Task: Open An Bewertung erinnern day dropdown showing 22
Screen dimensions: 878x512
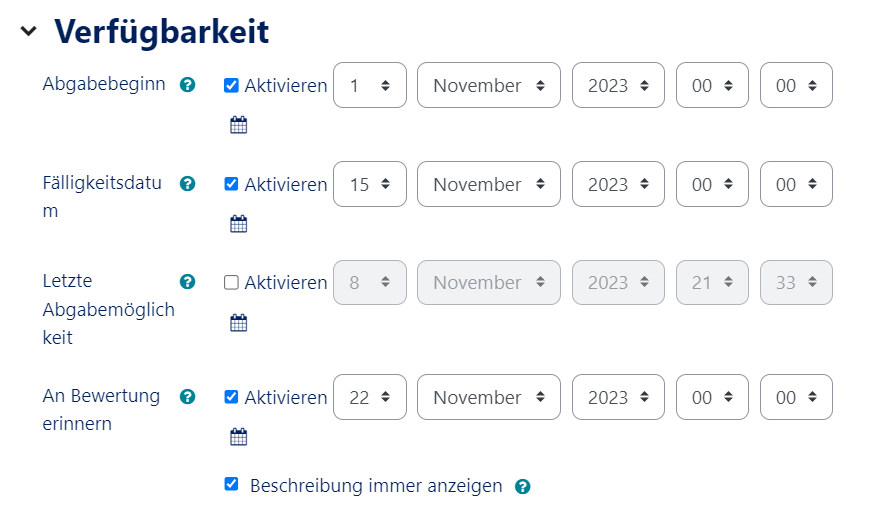Action: pos(369,398)
